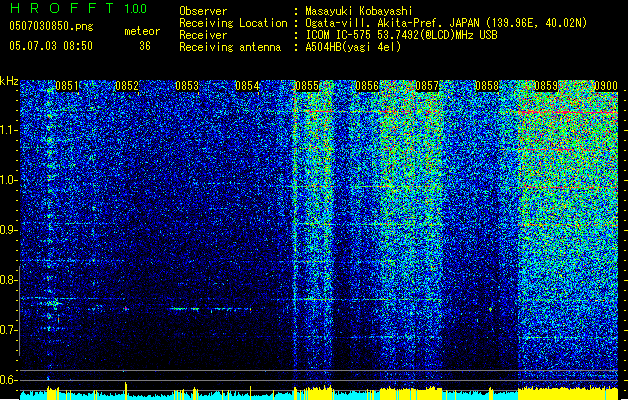Click the HROFFT 1.0.0 title text
This screenshot has height=400, width=629.
point(78,8)
